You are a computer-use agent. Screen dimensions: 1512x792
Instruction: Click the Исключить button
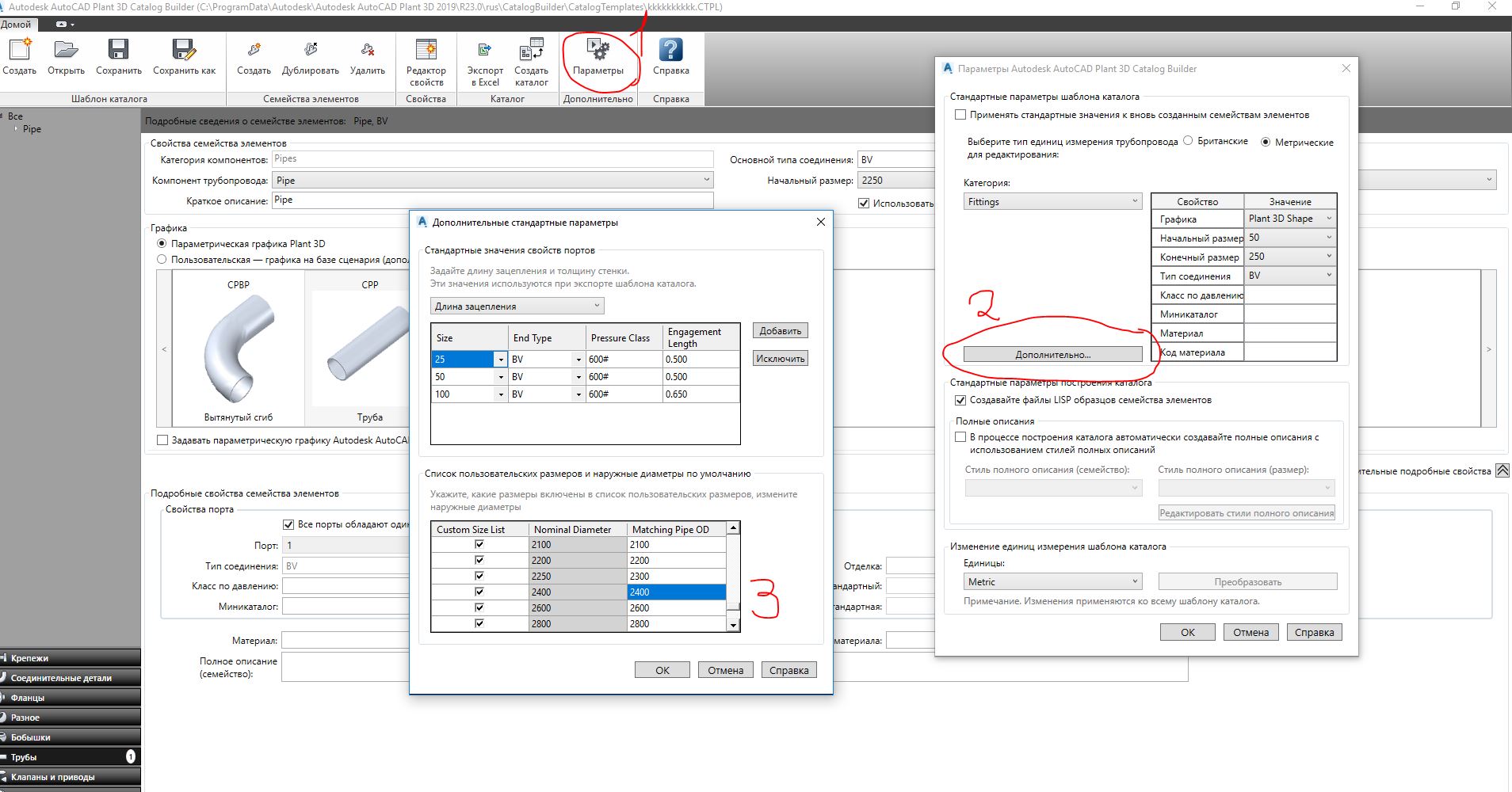pos(780,359)
